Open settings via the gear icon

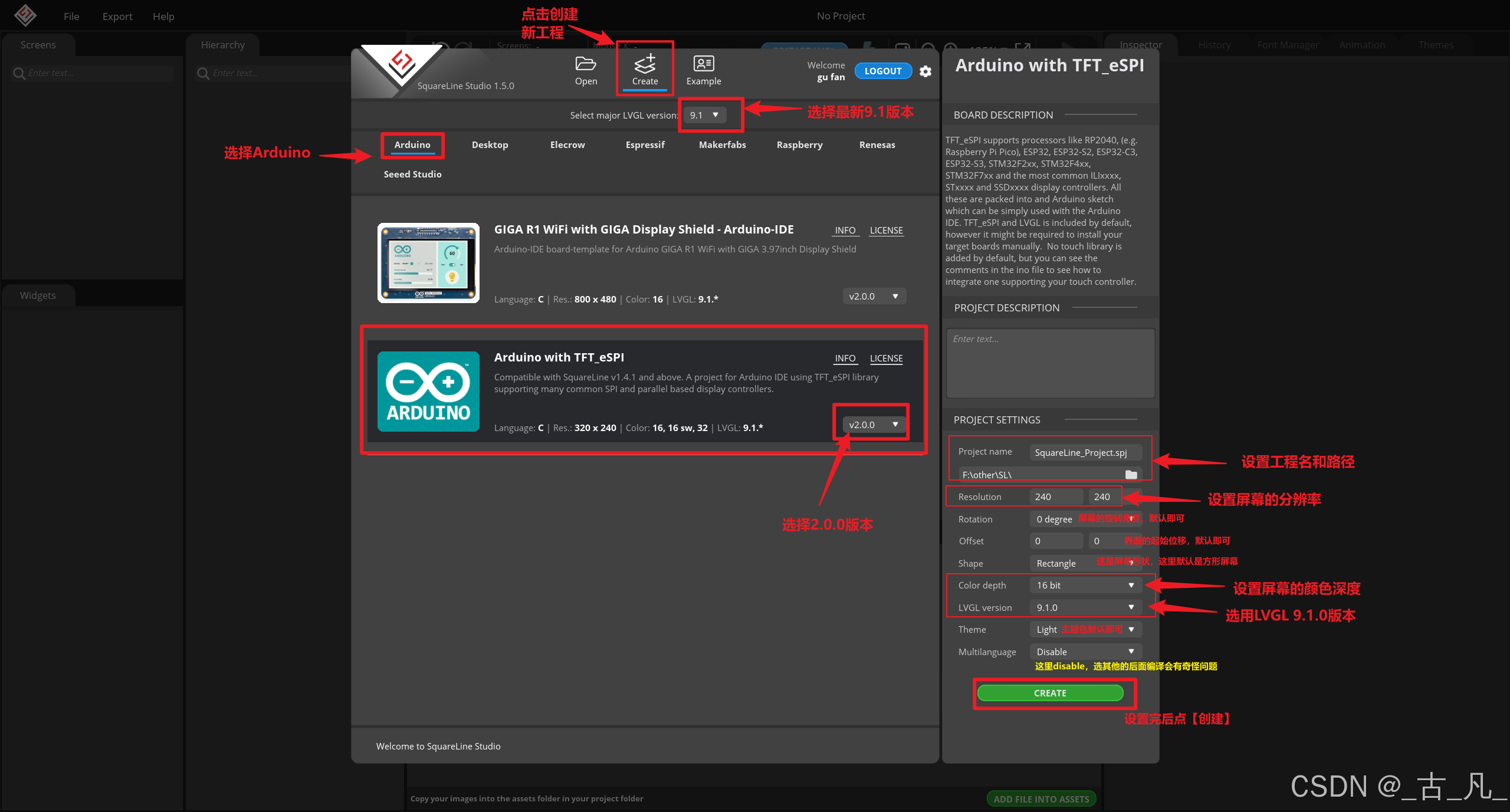pos(925,71)
